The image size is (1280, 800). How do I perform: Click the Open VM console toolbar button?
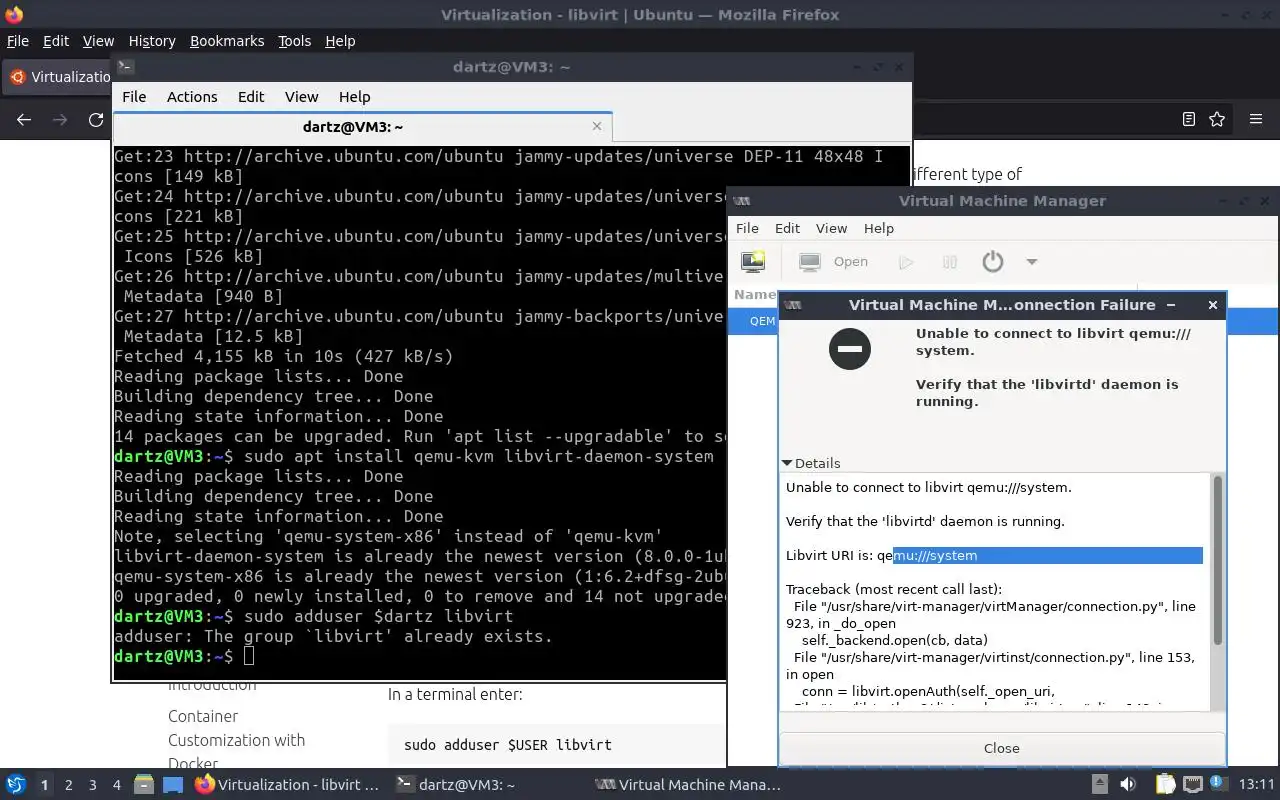point(834,262)
